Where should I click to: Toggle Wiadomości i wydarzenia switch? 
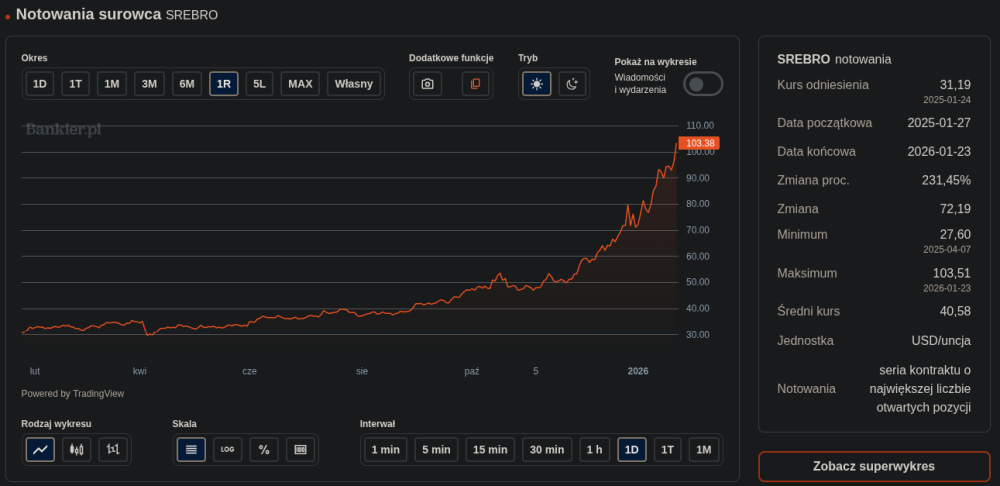click(702, 84)
